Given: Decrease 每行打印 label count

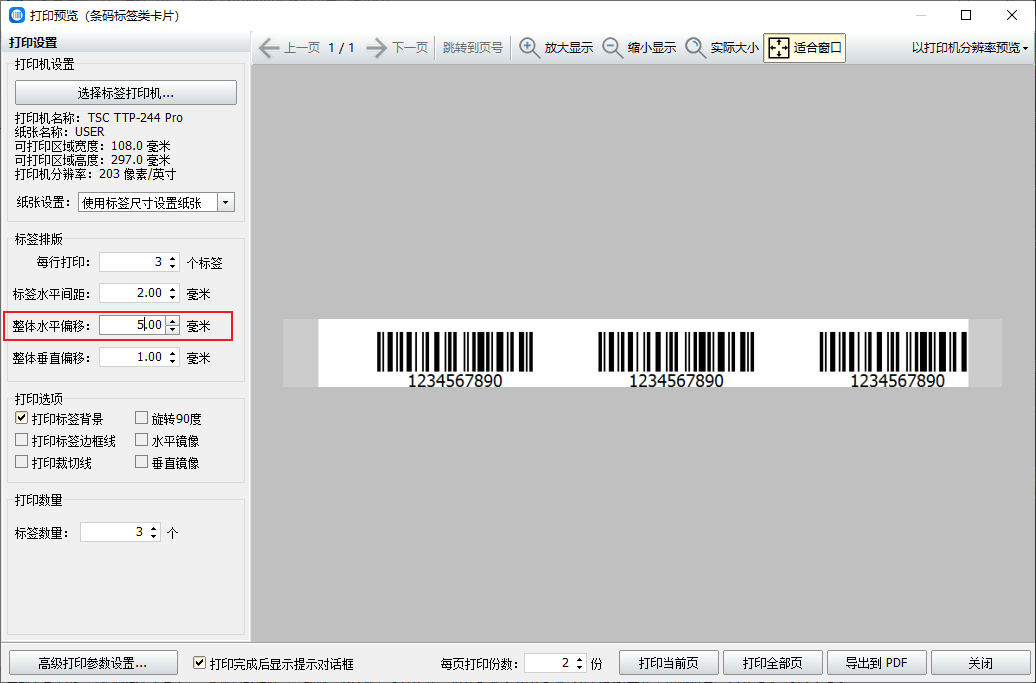Looking at the screenshot, I should coord(172,267).
